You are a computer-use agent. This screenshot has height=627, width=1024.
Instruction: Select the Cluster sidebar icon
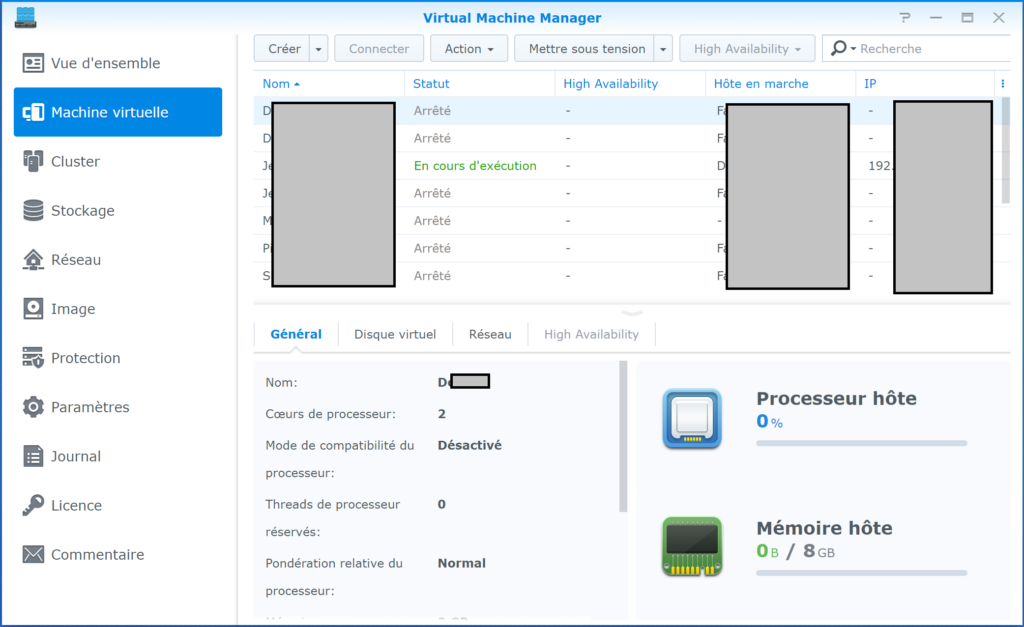[34, 161]
